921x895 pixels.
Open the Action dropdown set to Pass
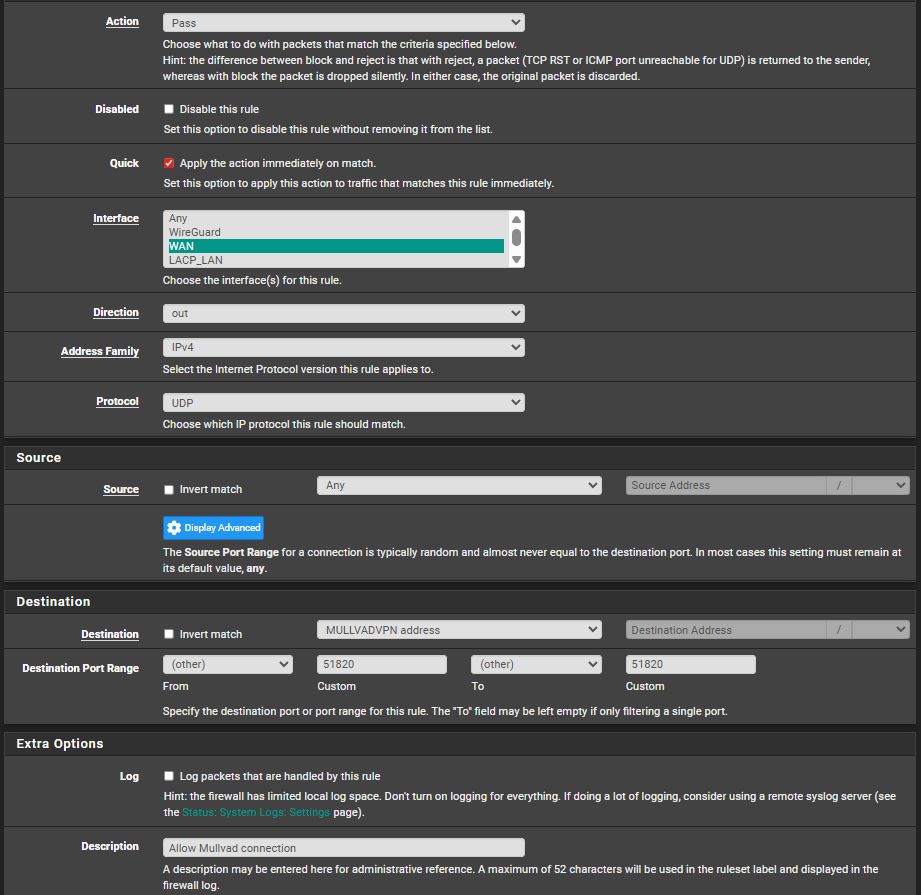(x=343, y=22)
